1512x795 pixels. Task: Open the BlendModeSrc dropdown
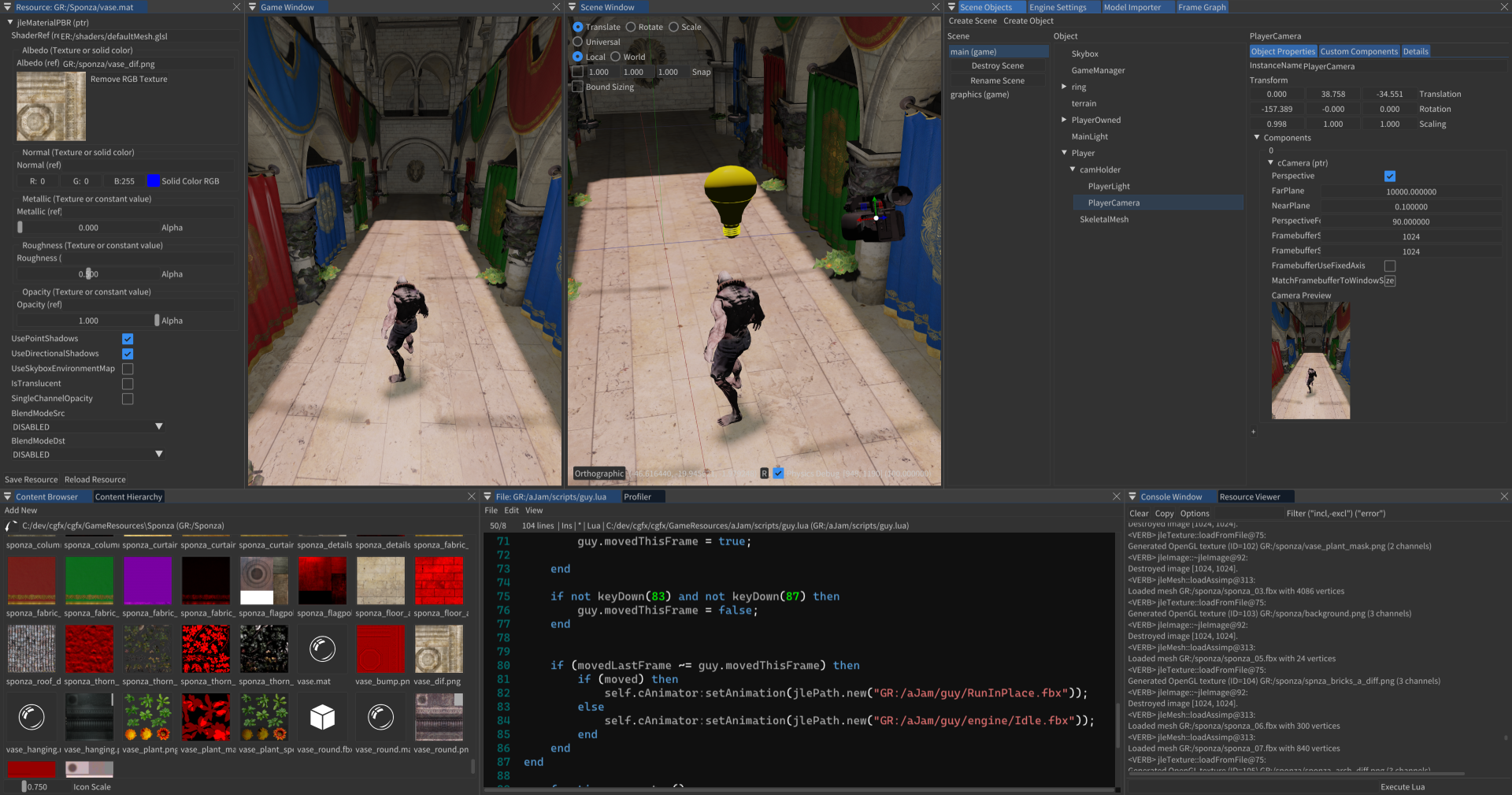[x=87, y=427]
